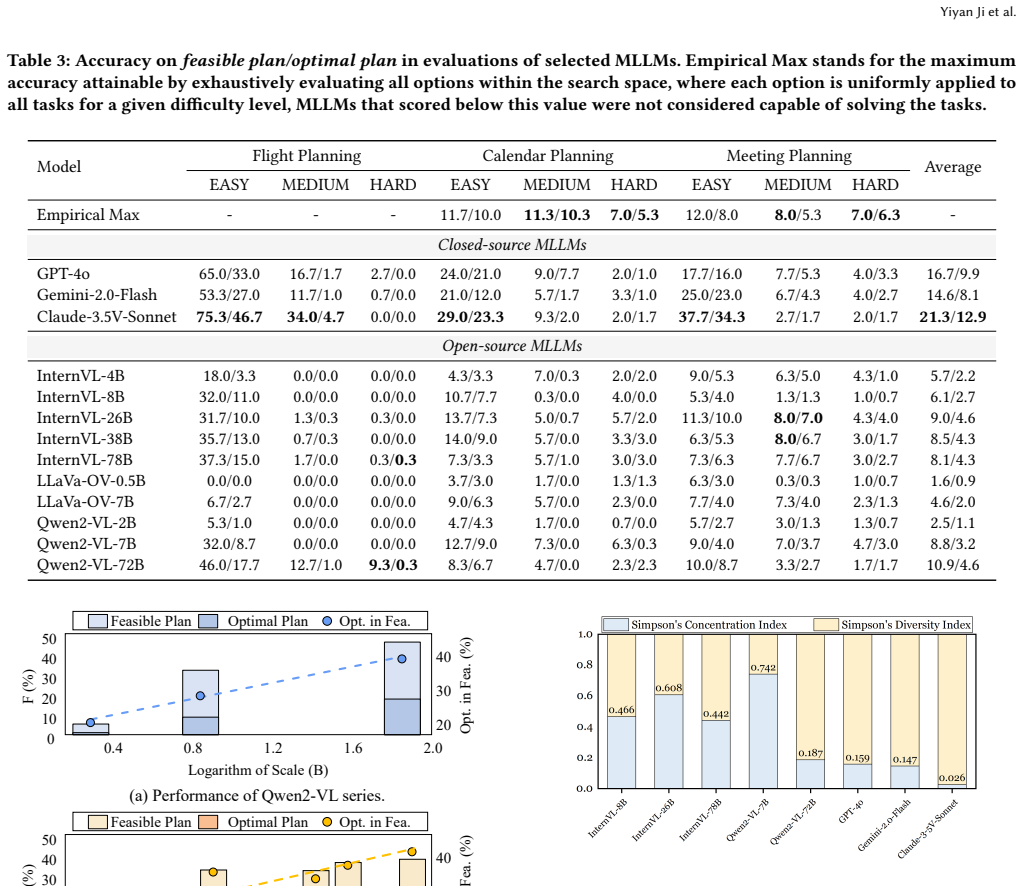Select cell value '65.0/33.0' in GPT-4o row
The image size is (1022, 886).
pos(229,274)
